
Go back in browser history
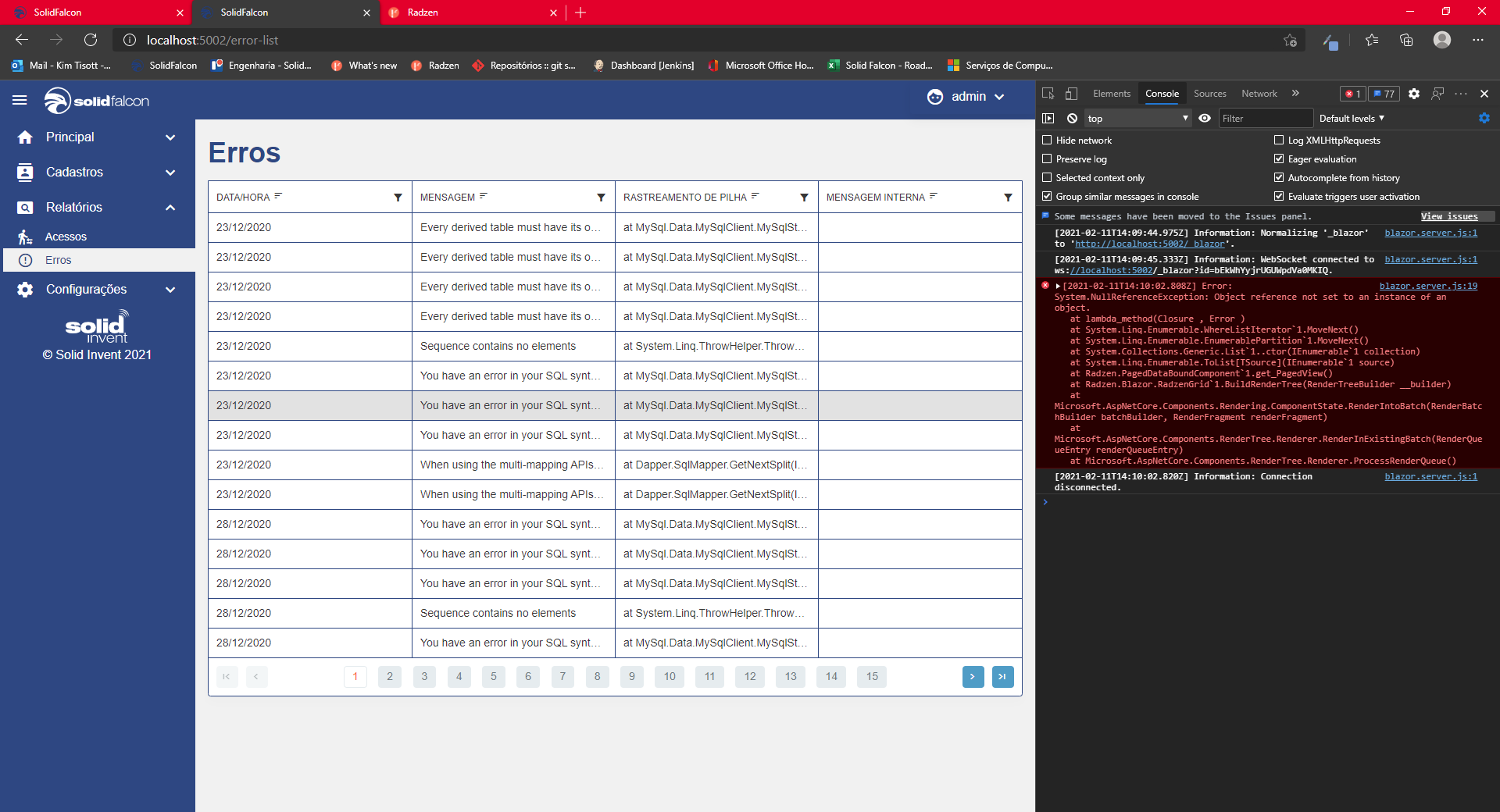pos(22,40)
